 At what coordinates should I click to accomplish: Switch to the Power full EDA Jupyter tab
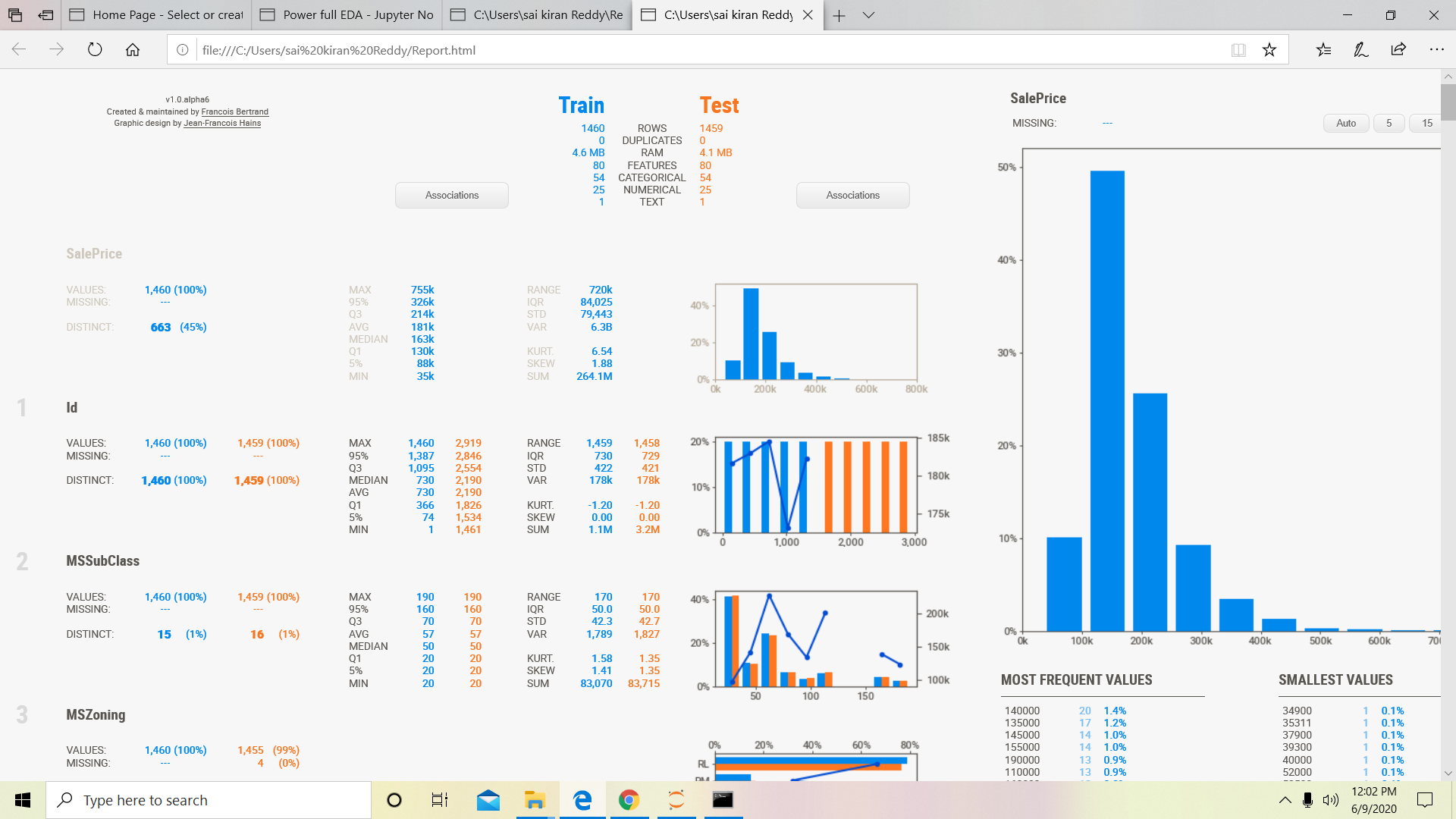[349, 15]
